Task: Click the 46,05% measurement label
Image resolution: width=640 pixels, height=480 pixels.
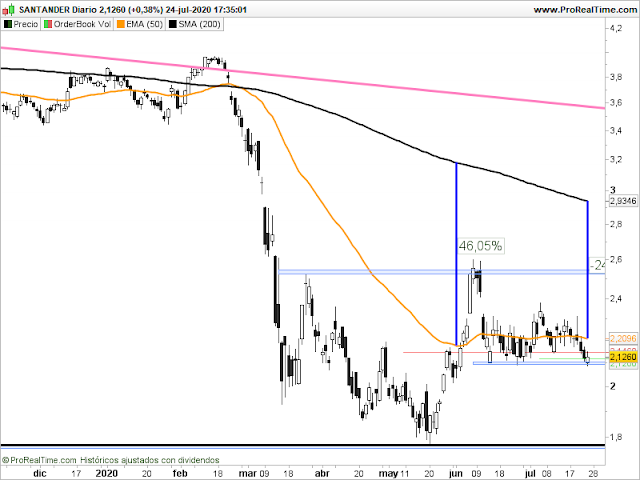Action: [480, 246]
